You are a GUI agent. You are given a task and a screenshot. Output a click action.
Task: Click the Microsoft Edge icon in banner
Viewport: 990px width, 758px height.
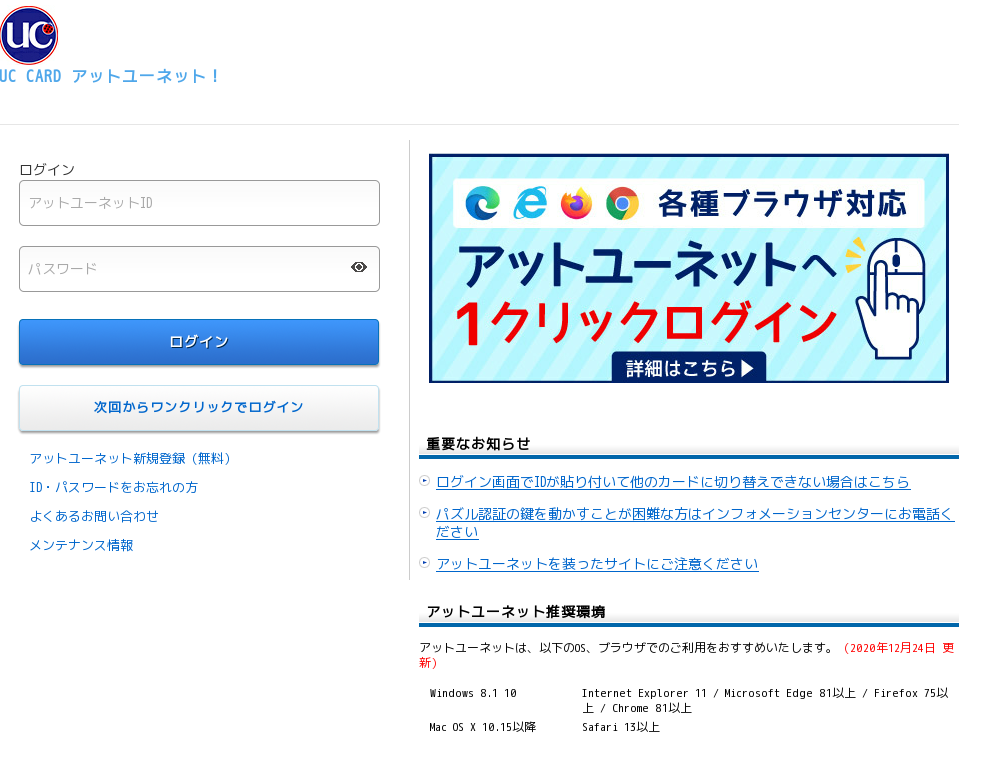pos(482,203)
